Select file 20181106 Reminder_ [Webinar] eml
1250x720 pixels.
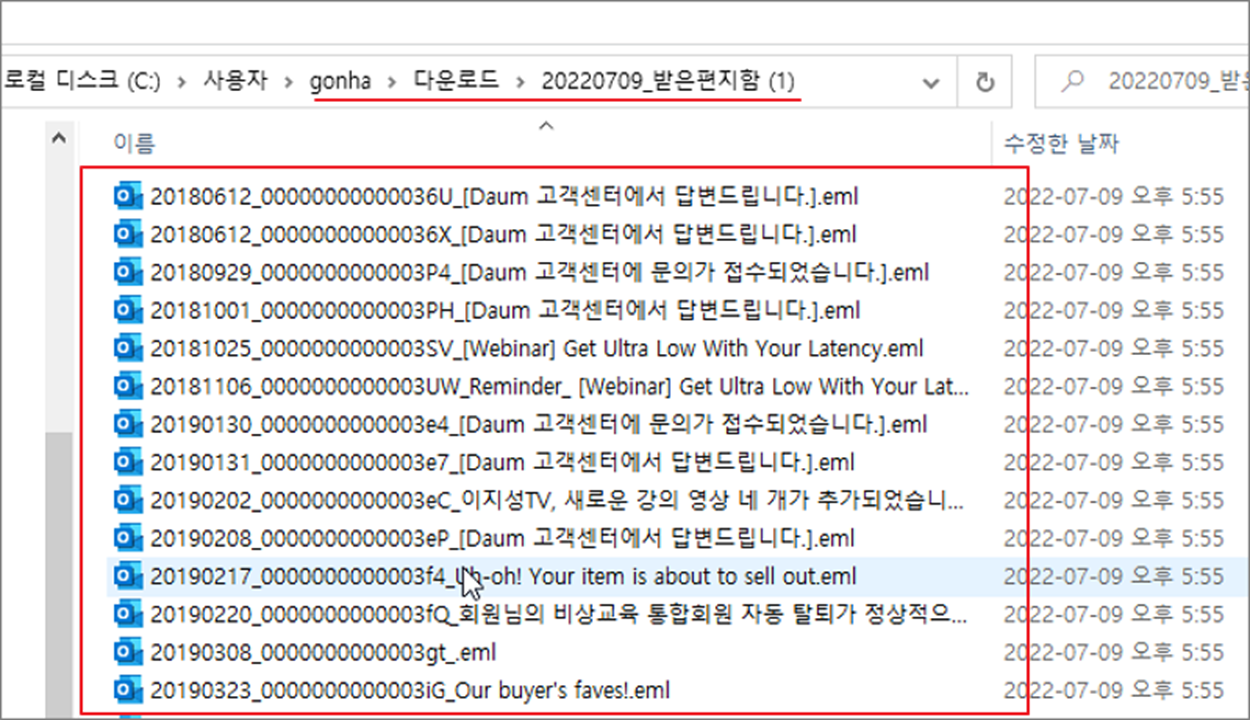(x=559, y=386)
